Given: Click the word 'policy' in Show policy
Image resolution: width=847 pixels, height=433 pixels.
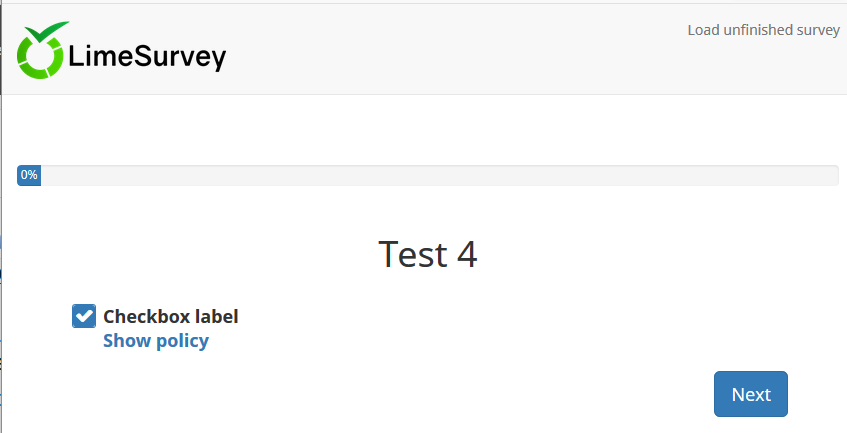Looking at the screenshot, I should [x=181, y=341].
